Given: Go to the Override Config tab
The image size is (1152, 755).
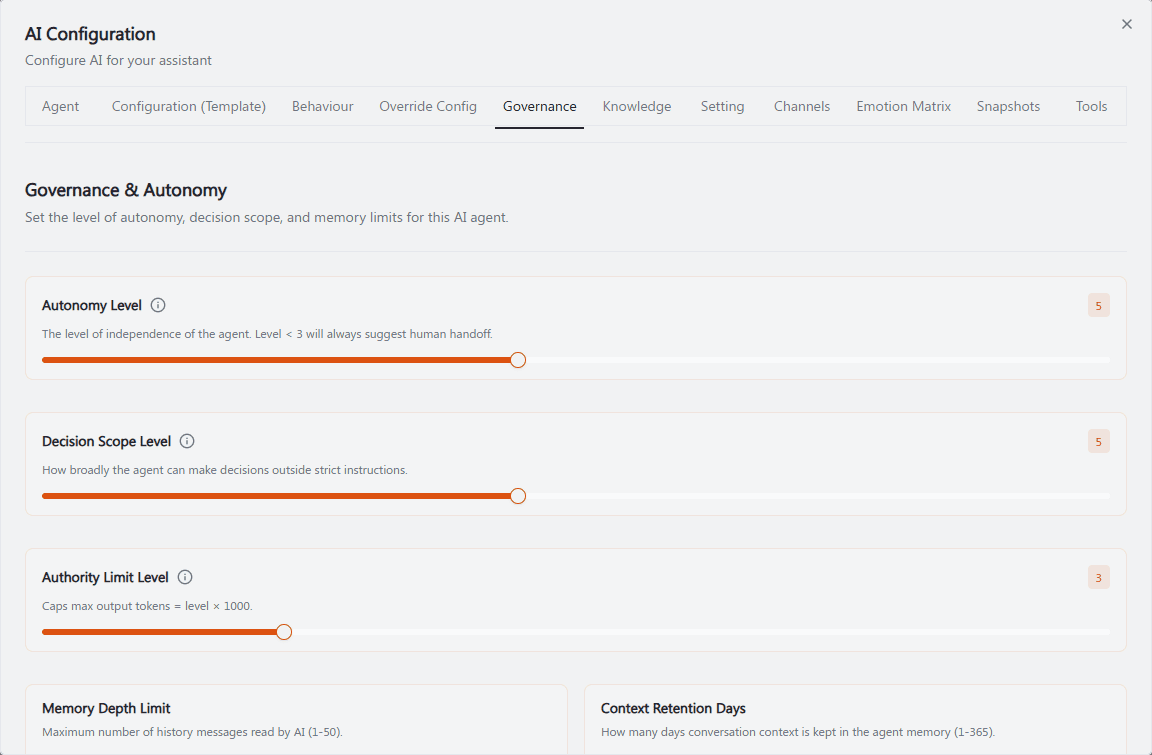Looking at the screenshot, I should (x=428, y=106).
